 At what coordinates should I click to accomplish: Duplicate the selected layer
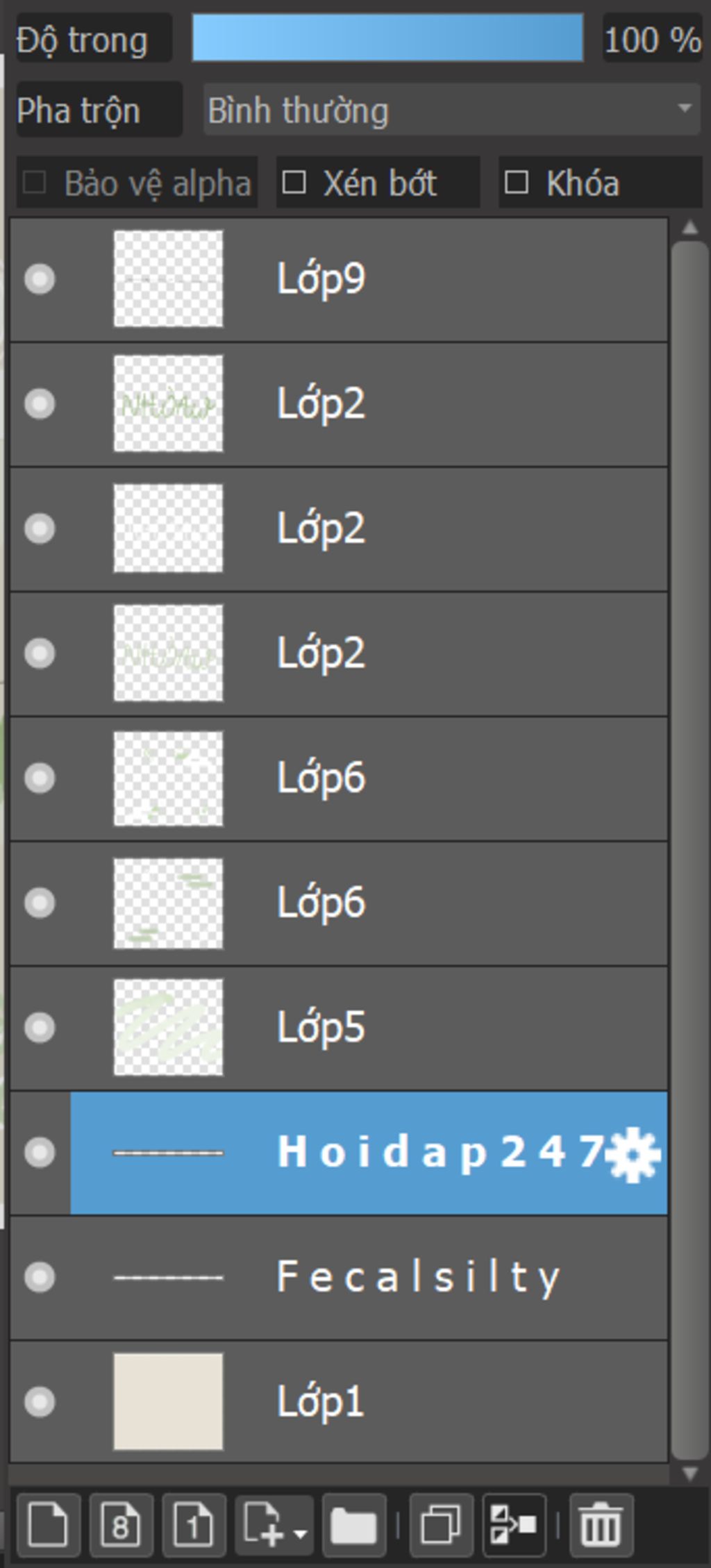[x=441, y=1525]
